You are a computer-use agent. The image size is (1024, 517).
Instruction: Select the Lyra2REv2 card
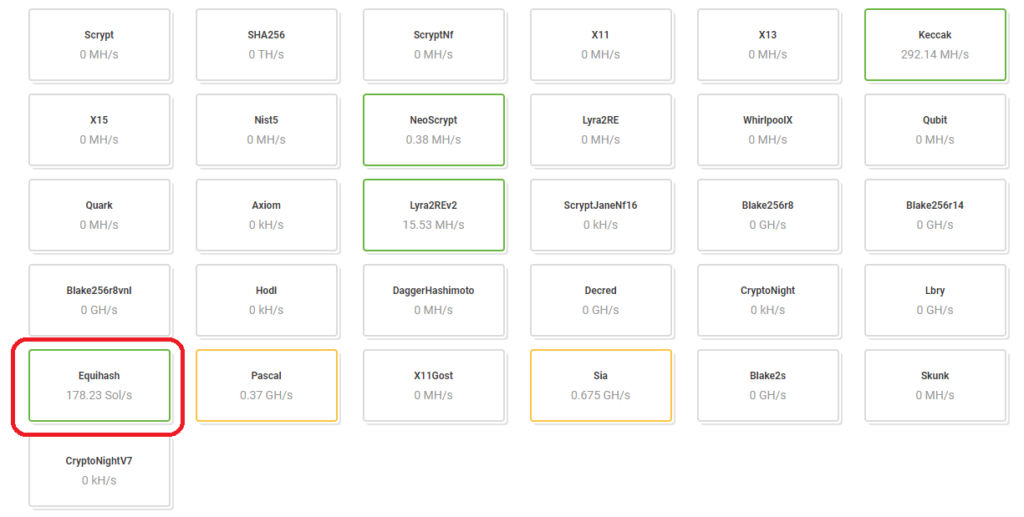[x=433, y=214]
